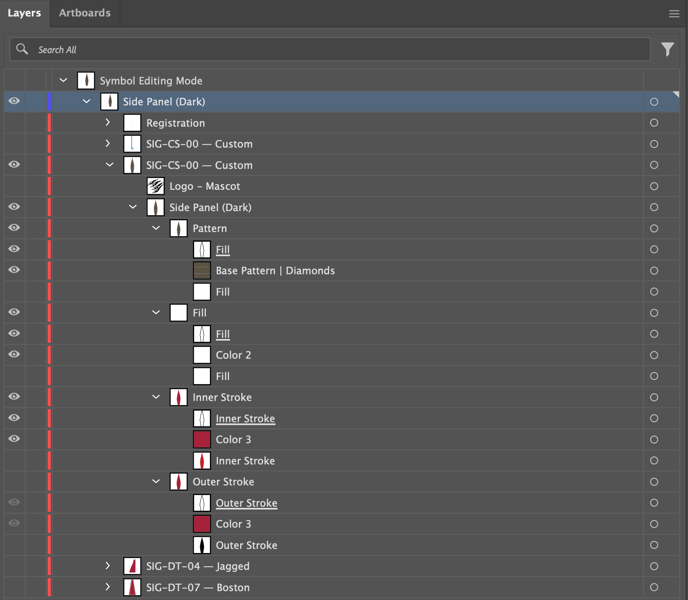688x600 pixels.
Task: Click target circle for Side Panel (Dark) top row
Action: (654, 102)
